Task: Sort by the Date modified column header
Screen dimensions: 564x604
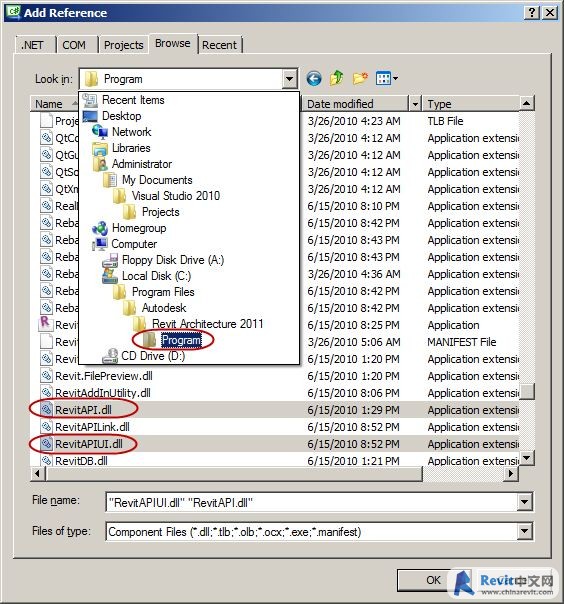Action: coord(354,104)
